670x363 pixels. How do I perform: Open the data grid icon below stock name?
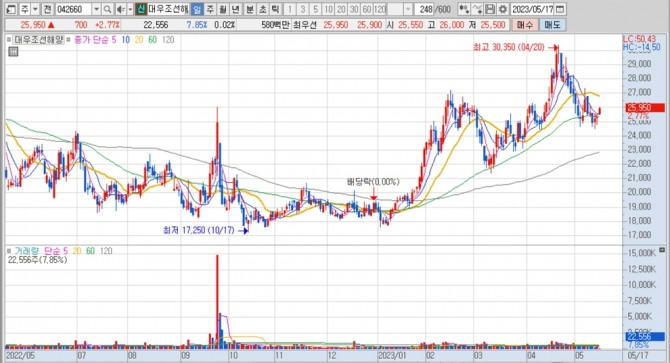pyautogui.click(x=13, y=52)
